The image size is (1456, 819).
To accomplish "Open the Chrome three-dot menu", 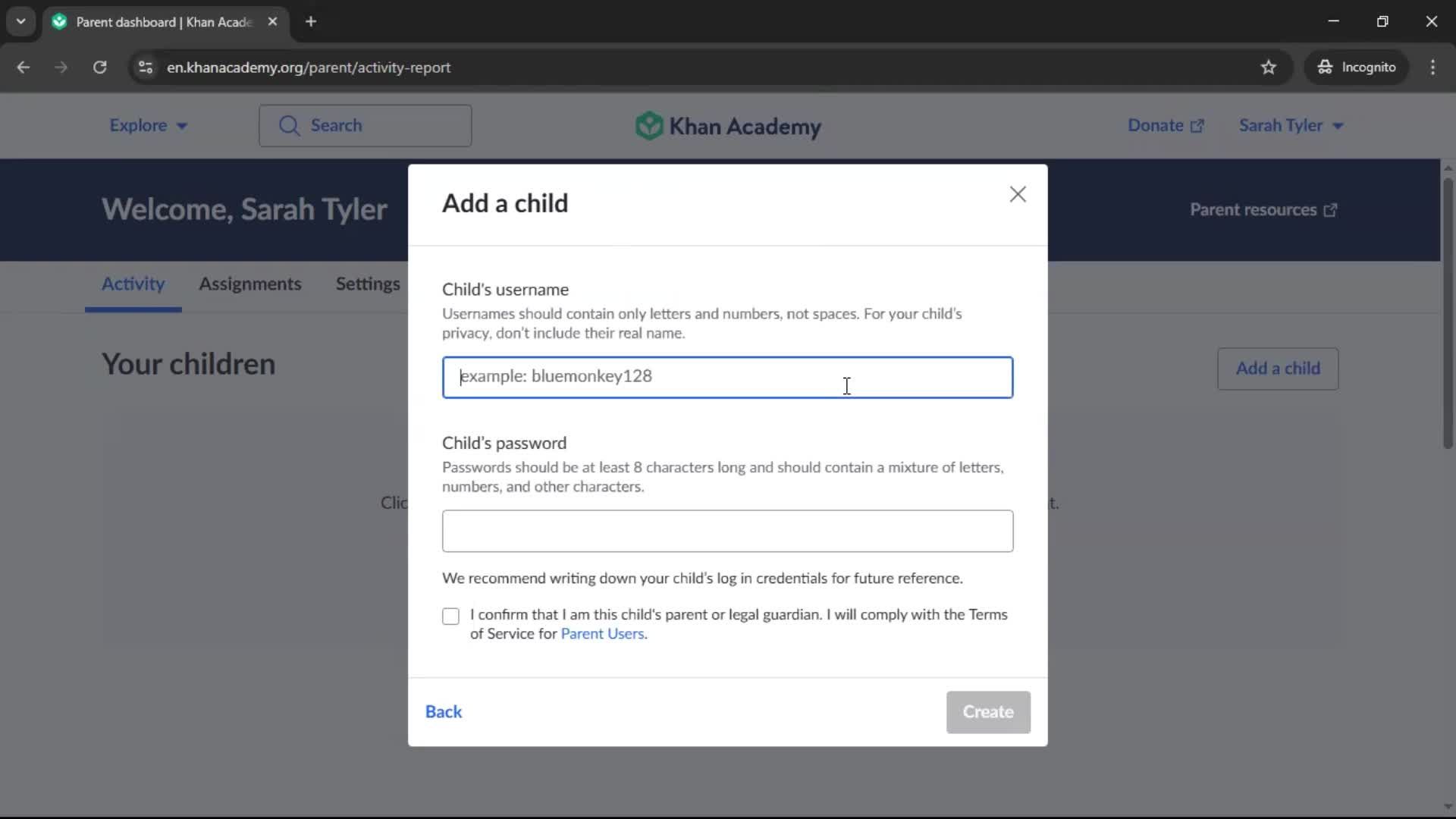I will (x=1432, y=67).
